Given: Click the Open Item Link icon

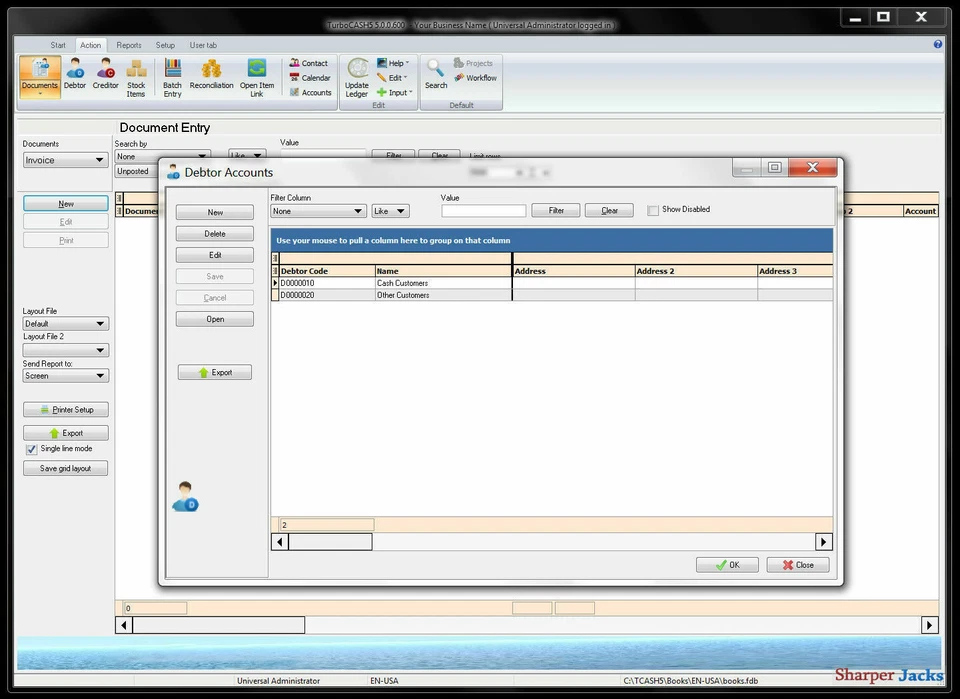Looking at the screenshot, I should click(x=257, y=75).
